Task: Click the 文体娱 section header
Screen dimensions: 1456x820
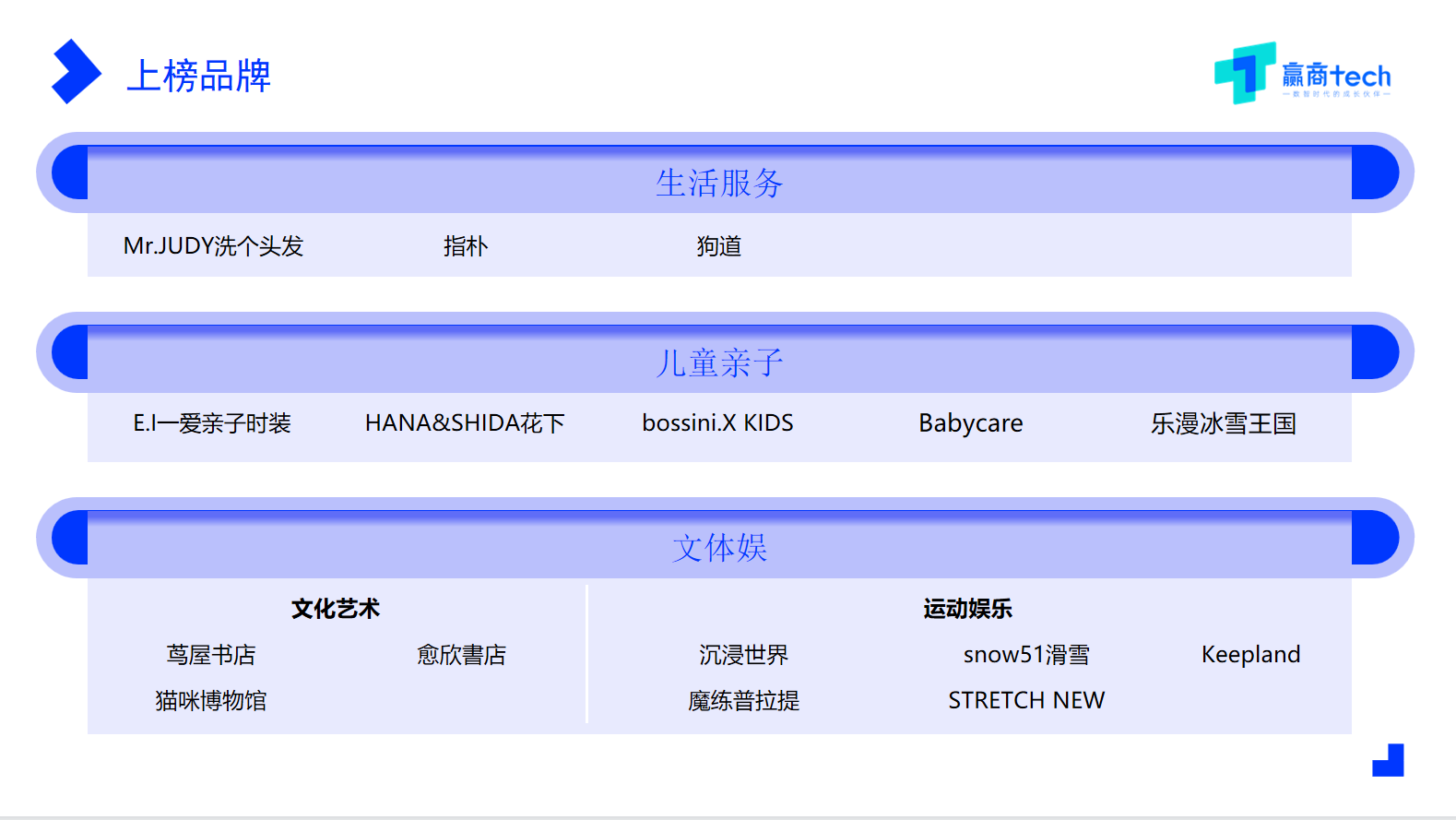Action: point(719,548)
